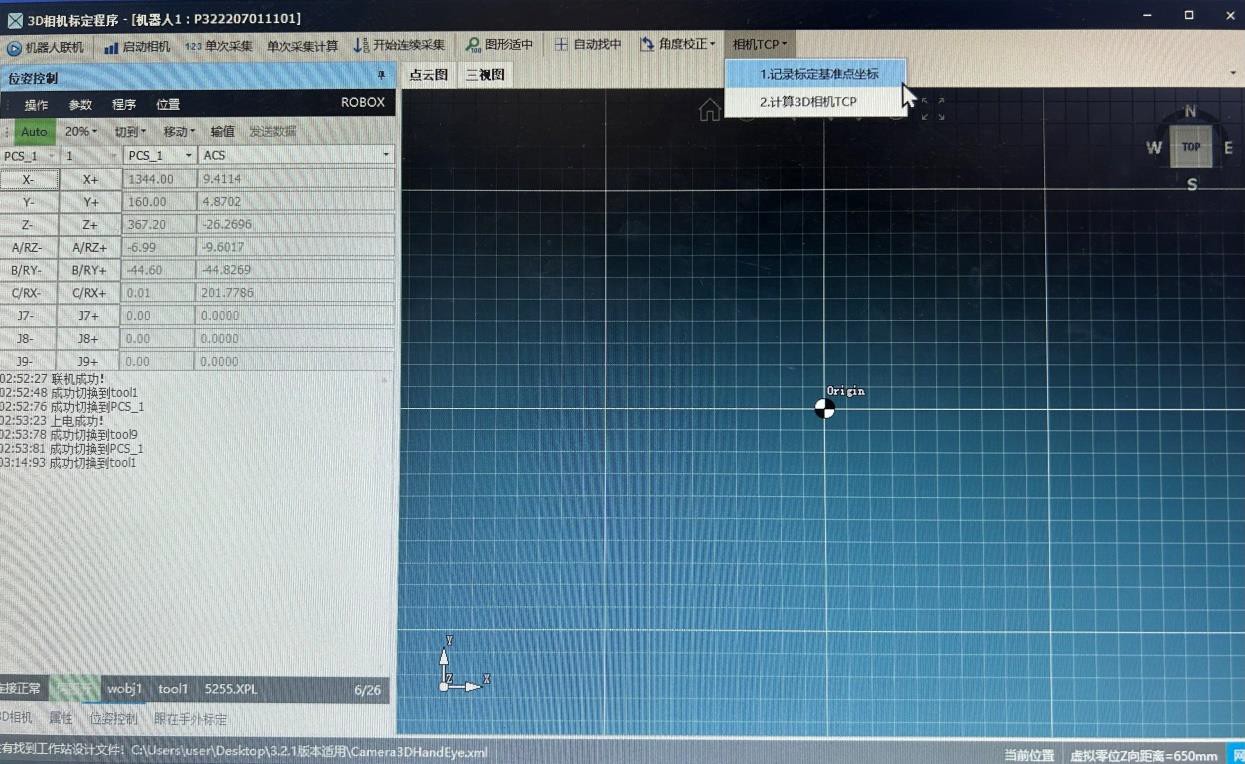Viewport: 1245px width, 764px height.
Task: Click the Z- jog button
Action: (29, 225)
